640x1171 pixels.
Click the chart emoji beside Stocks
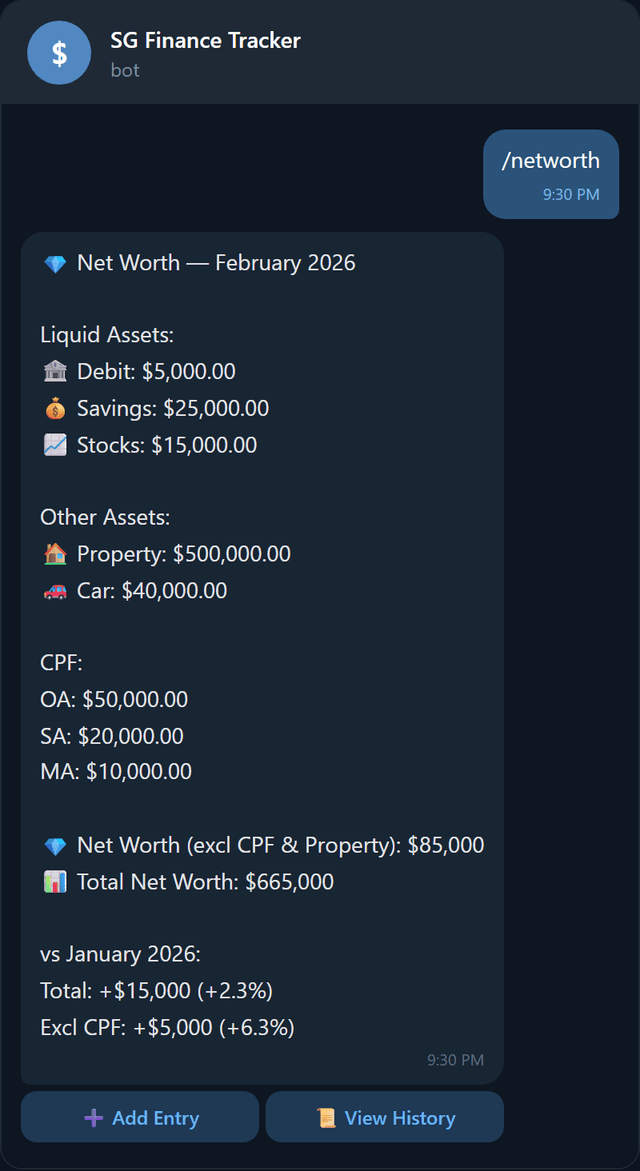(x=57, y=445)
